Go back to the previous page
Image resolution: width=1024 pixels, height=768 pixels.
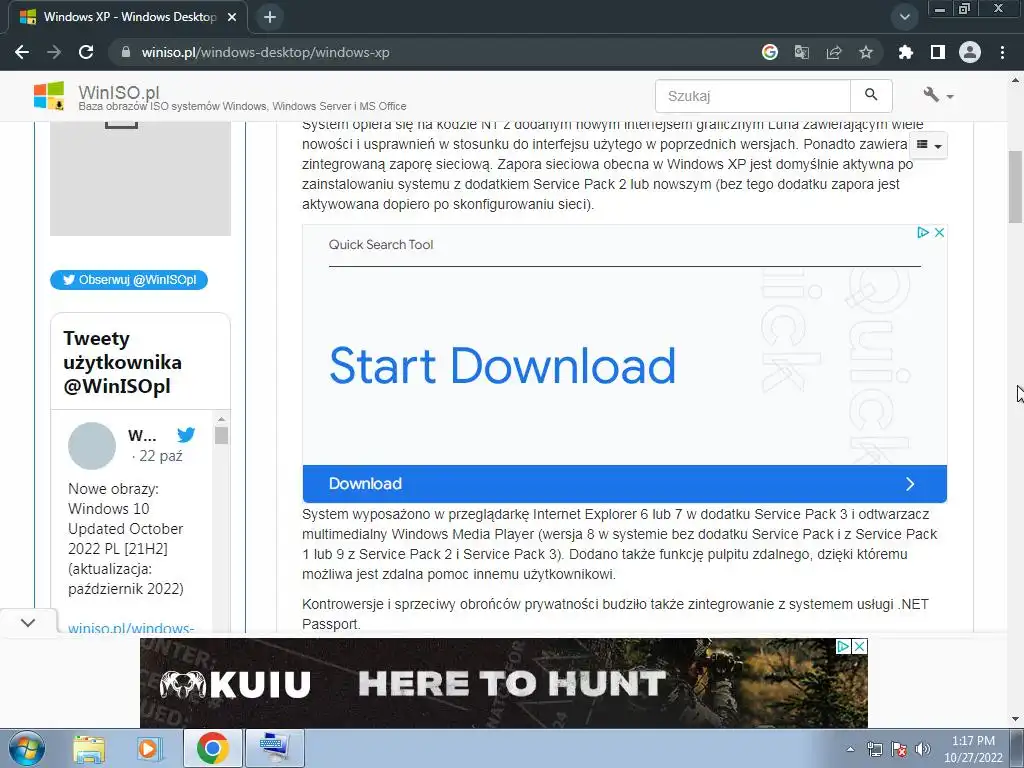pos(22,52)
